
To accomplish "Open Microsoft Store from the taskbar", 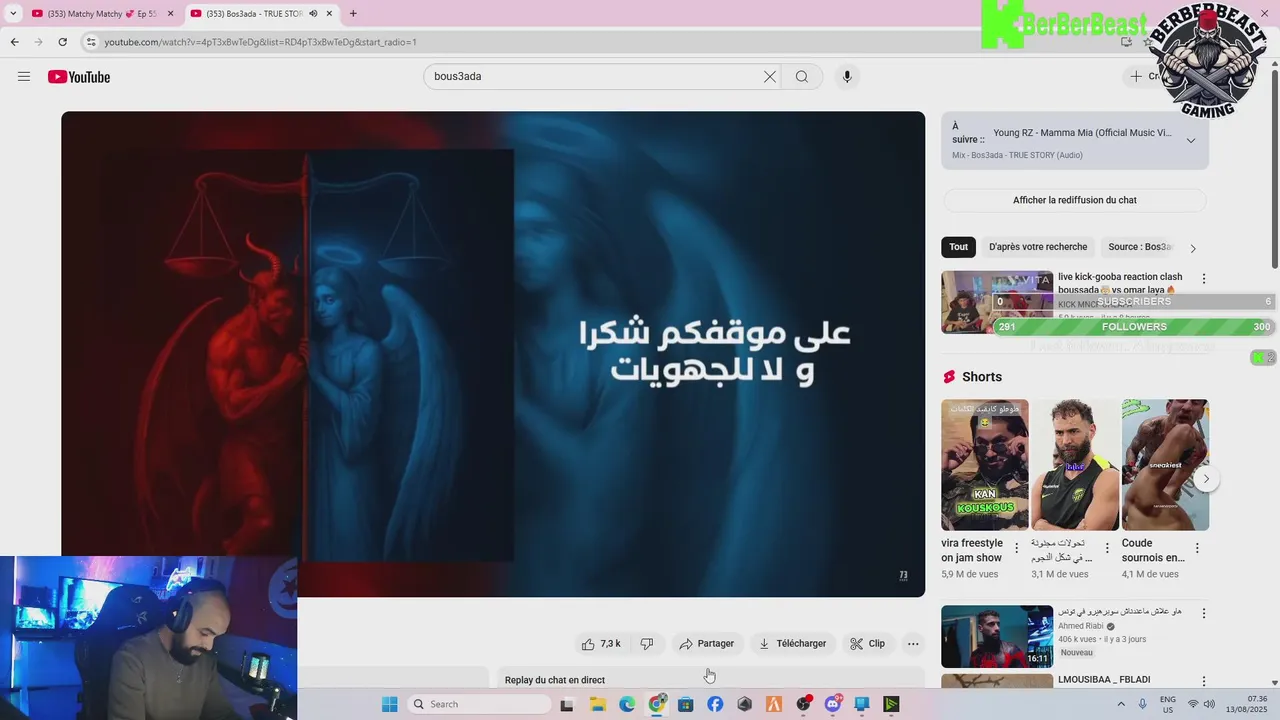I will (685, 704).
